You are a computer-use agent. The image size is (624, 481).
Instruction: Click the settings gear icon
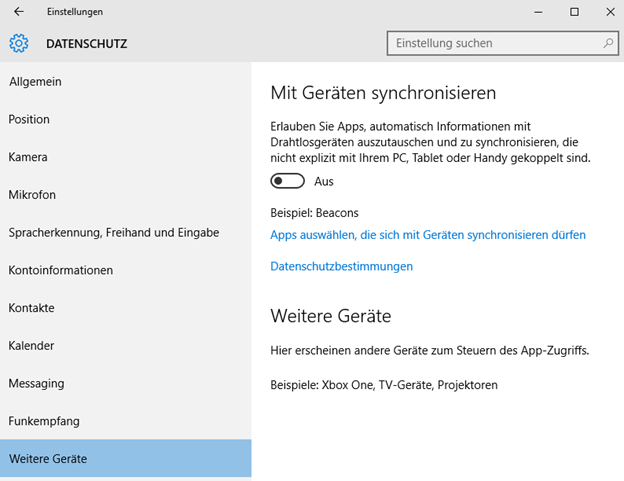coord(19,43)
